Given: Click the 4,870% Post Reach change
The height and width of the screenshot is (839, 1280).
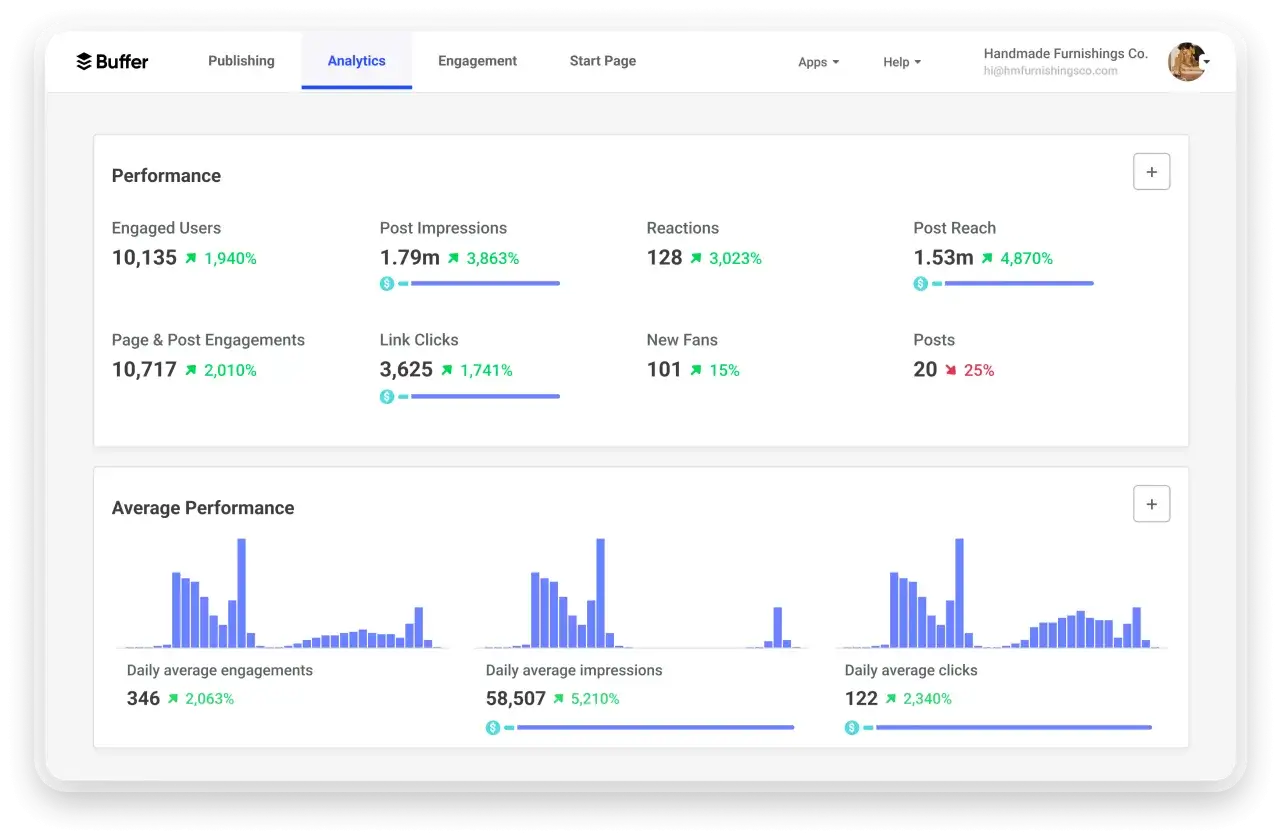Looking at the screenshot, I should coord(1026,258).
